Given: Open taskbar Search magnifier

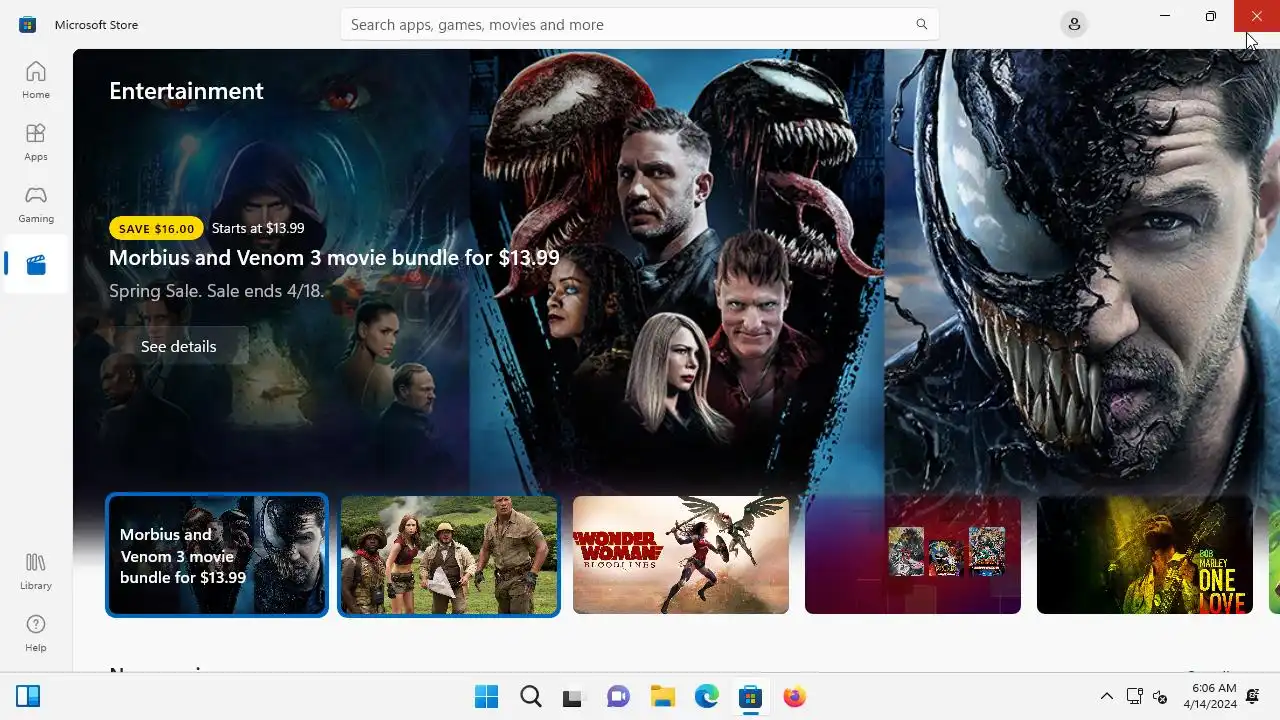Looking at the screenshot, I should tap(531, 697).
